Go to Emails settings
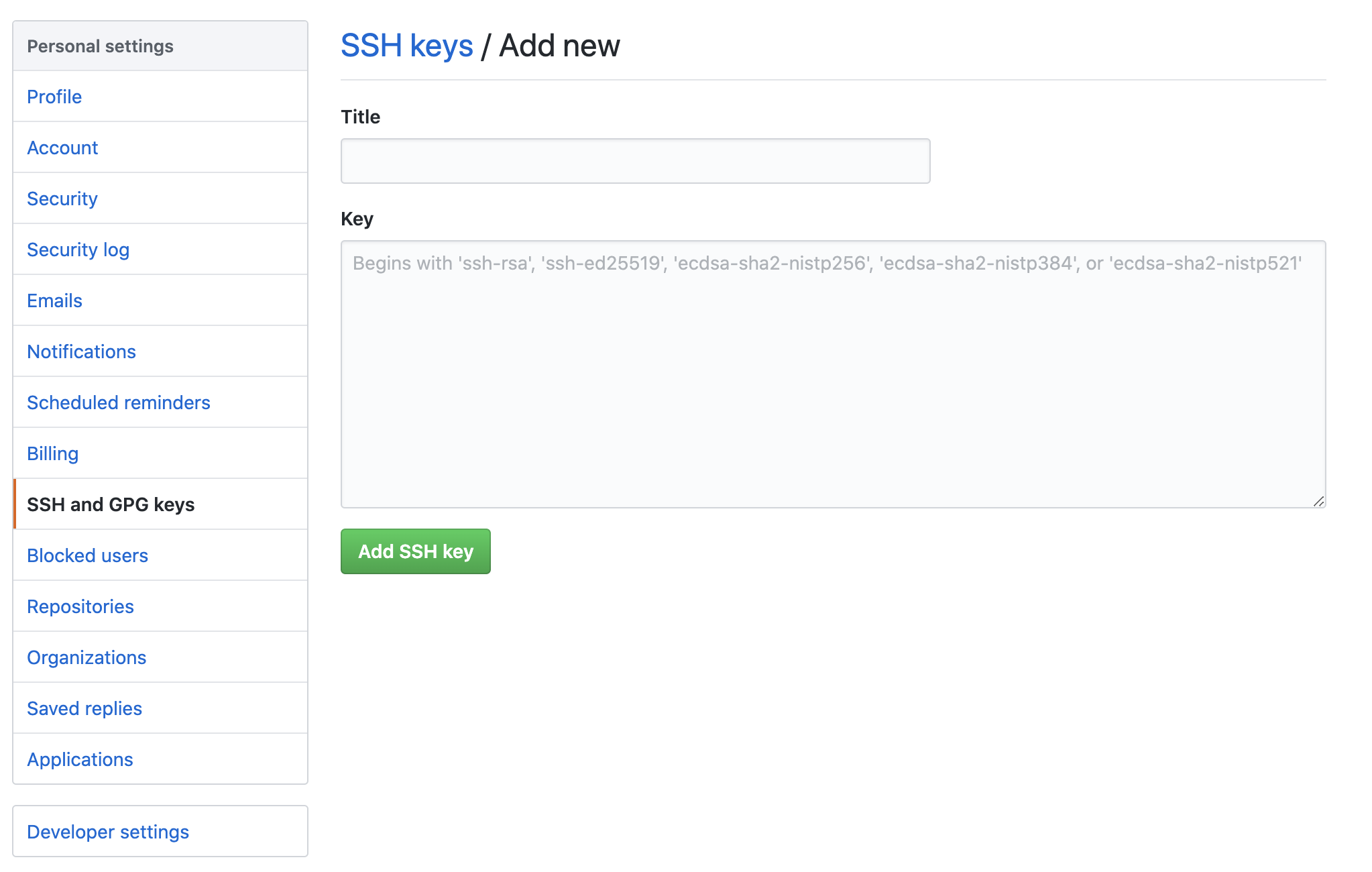Viewport: 1372px width, 872px height. click(x=54, y=301)
